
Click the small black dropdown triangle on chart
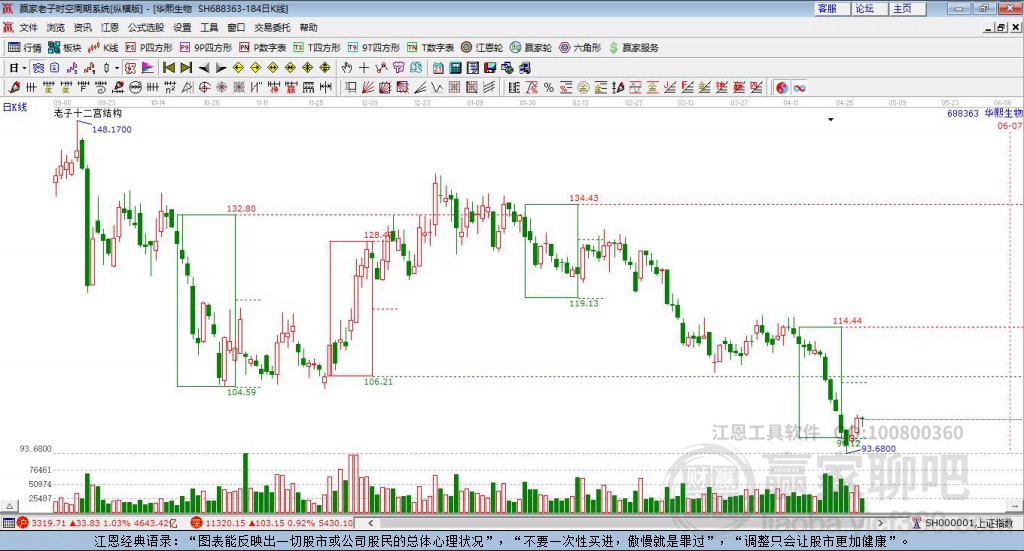pos(831,119)
